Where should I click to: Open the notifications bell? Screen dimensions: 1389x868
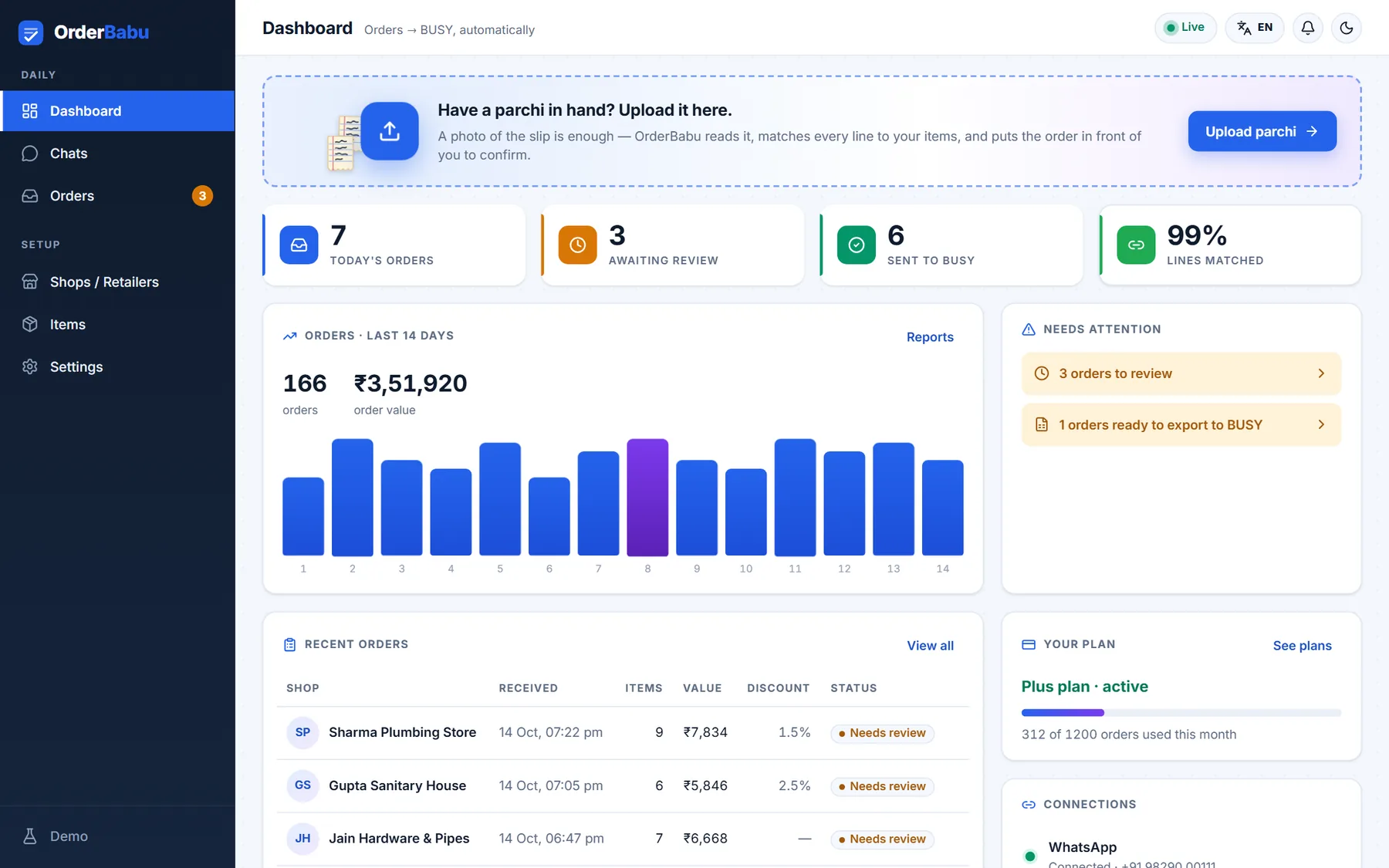(1308, 28)
